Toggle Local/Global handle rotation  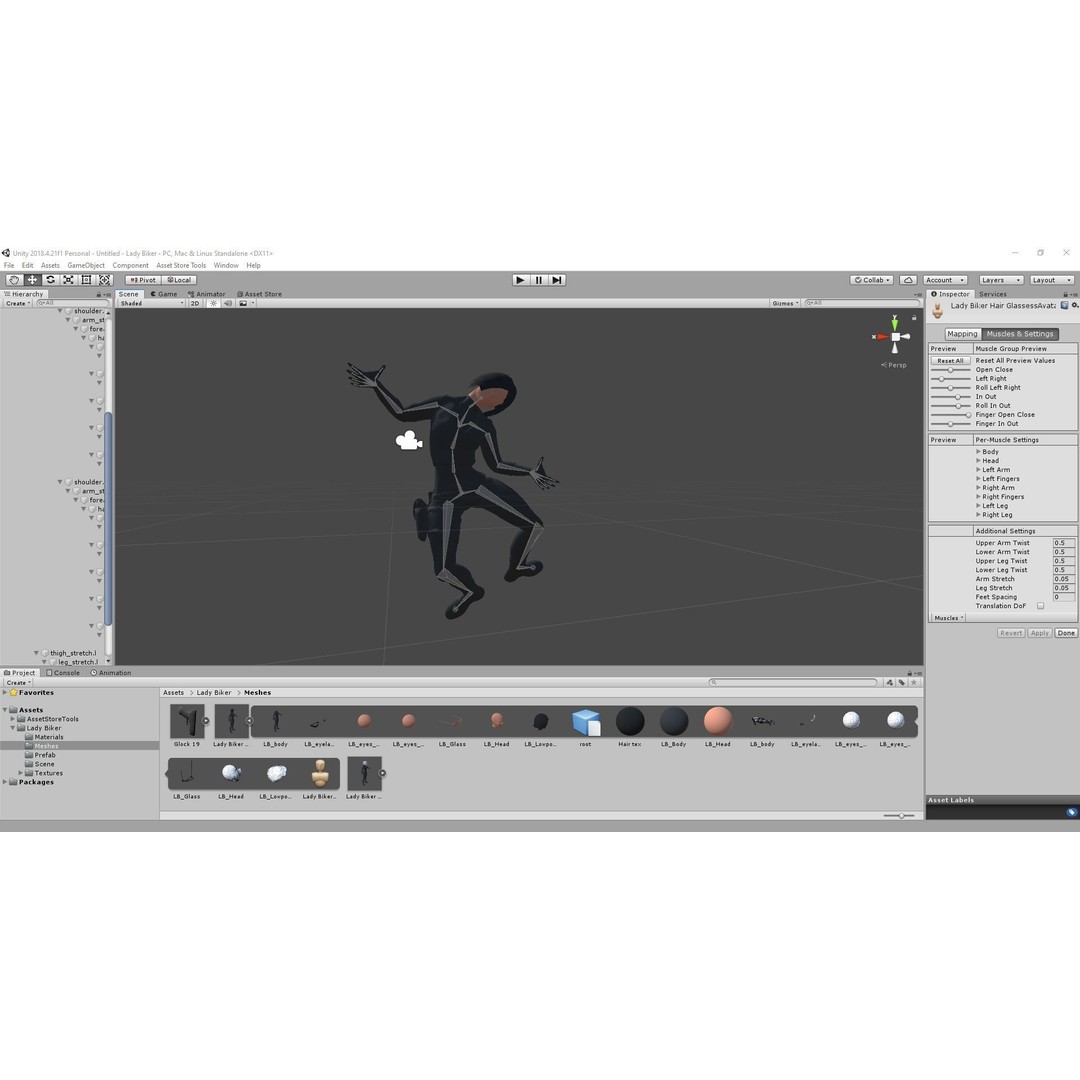point(180,280)
